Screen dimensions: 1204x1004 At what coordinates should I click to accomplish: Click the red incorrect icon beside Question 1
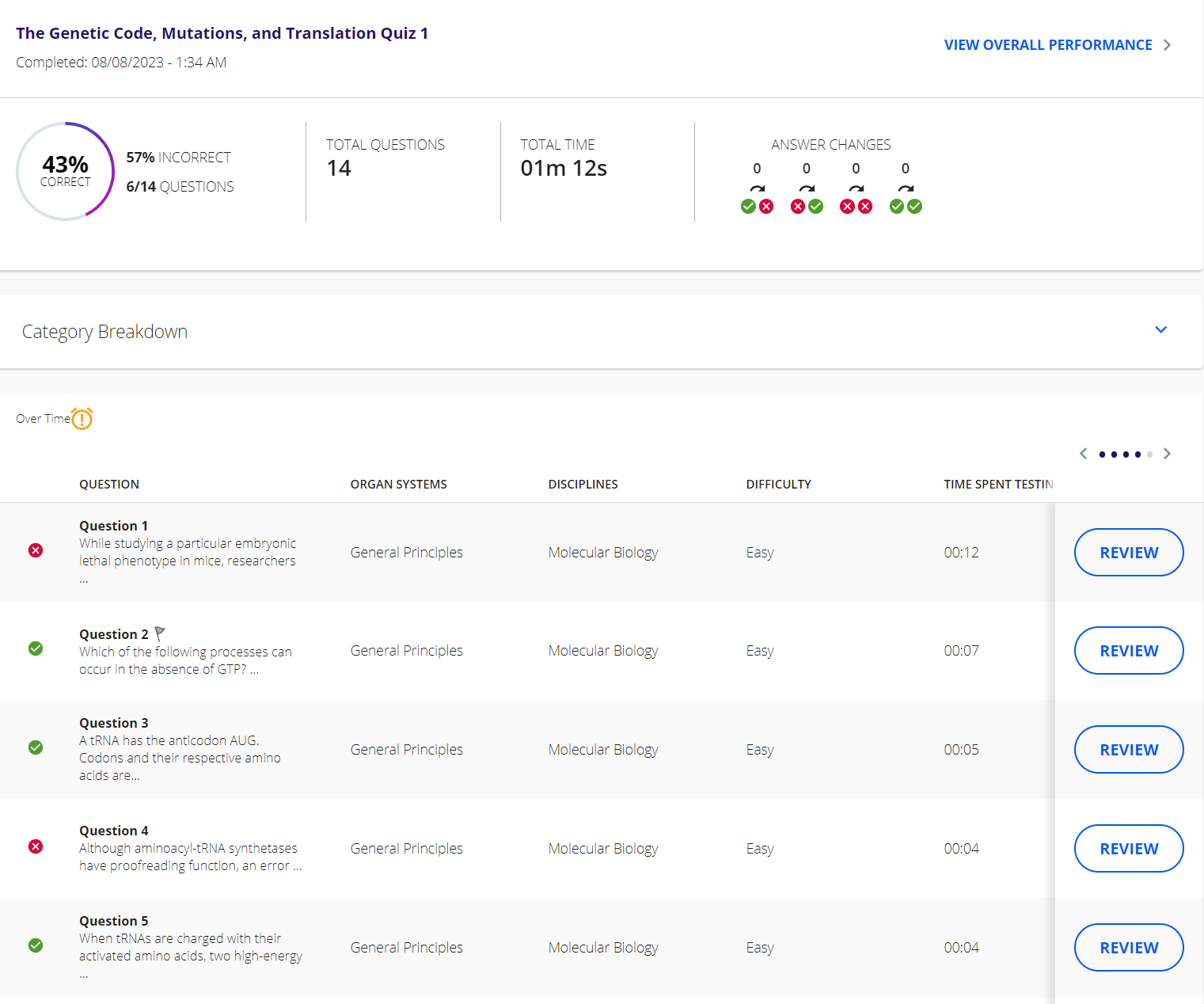[35, 550]
